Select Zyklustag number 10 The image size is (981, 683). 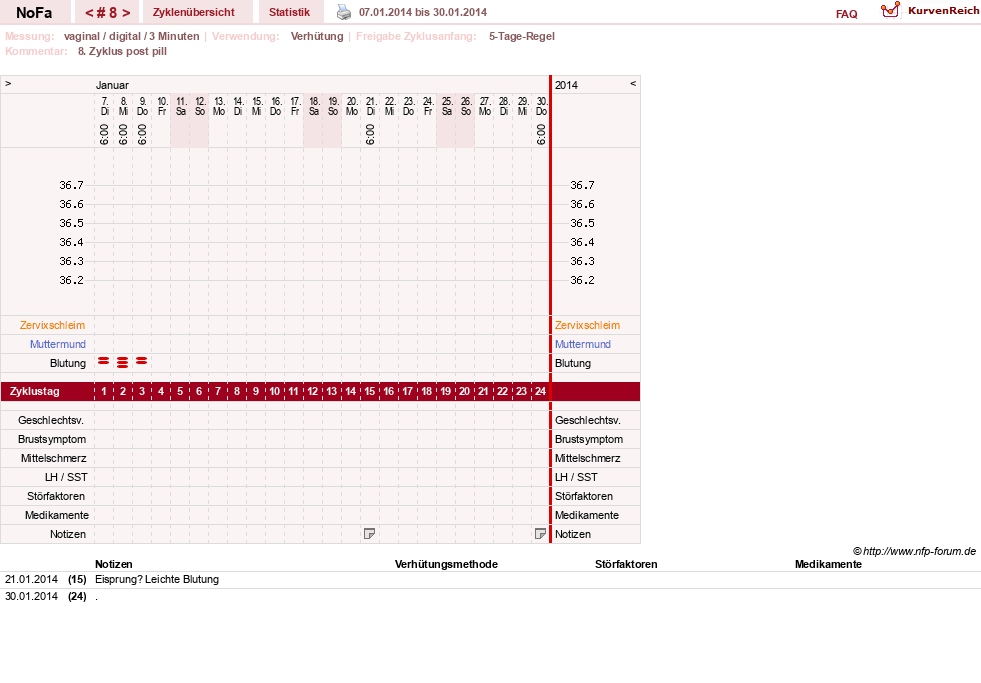(275, 392)
